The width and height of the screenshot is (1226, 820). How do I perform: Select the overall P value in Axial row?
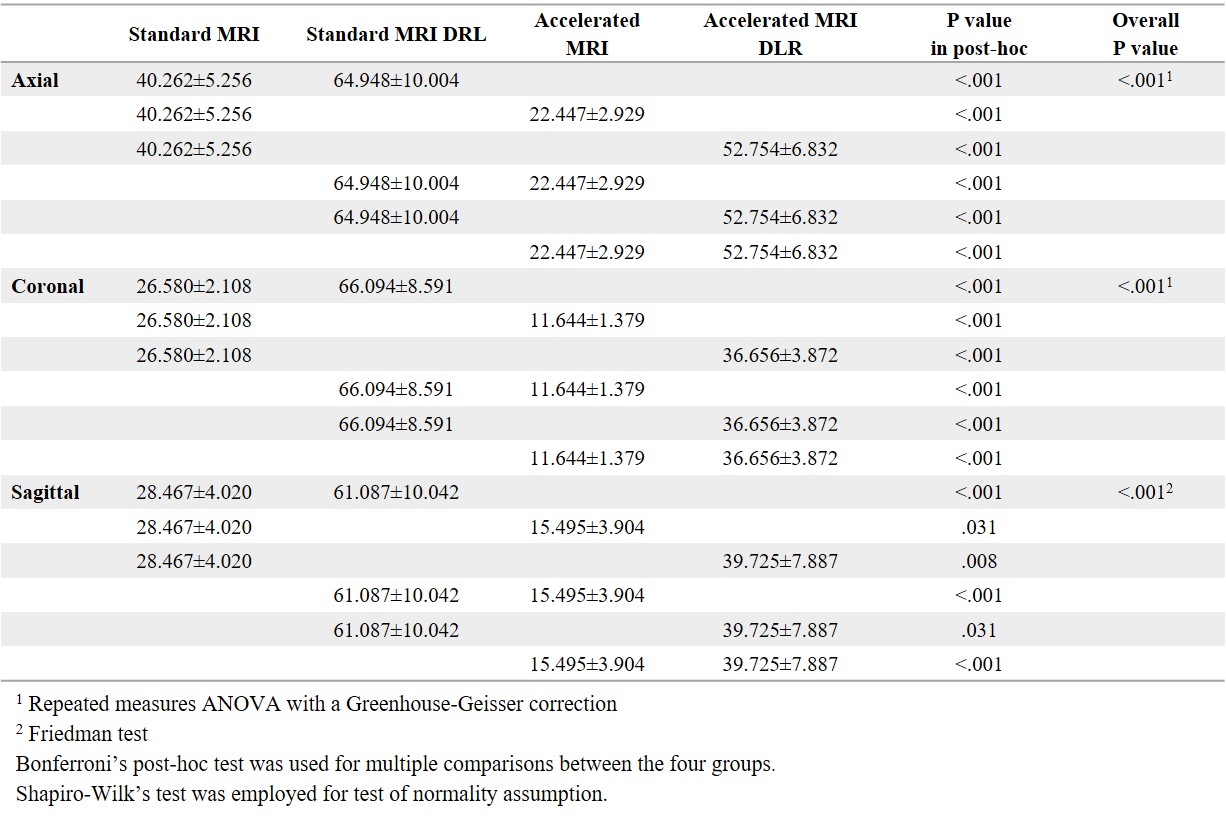[1144, 81]
